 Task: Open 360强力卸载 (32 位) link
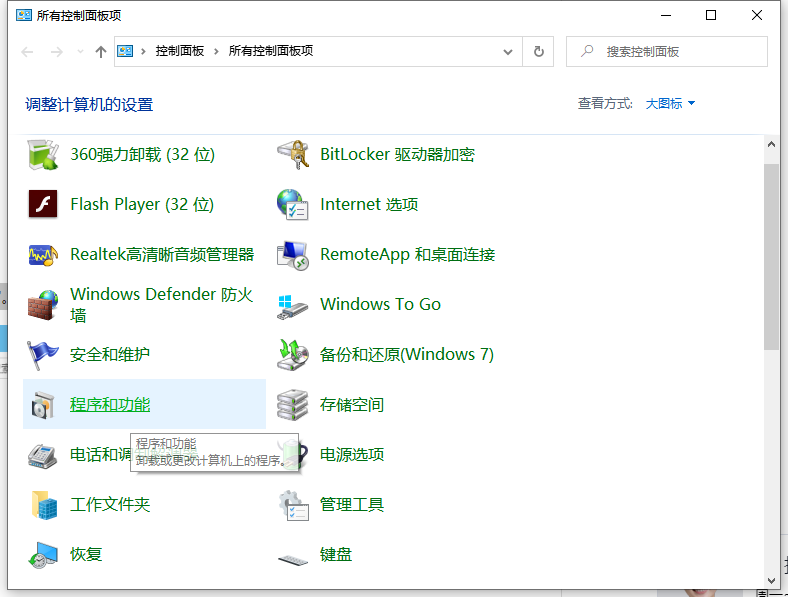point(143,154)
